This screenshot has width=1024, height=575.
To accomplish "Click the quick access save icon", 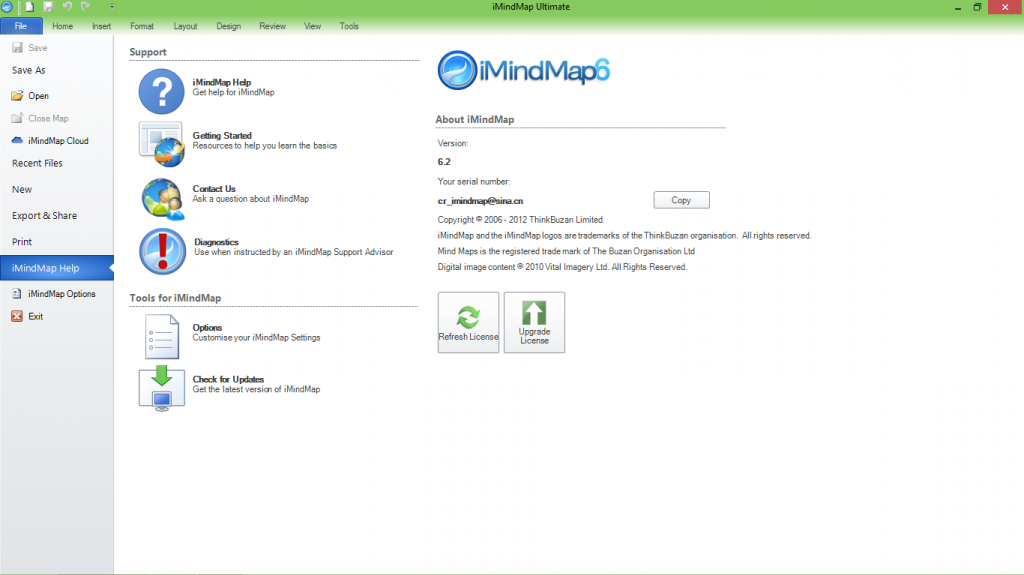I will click(48, 7).
